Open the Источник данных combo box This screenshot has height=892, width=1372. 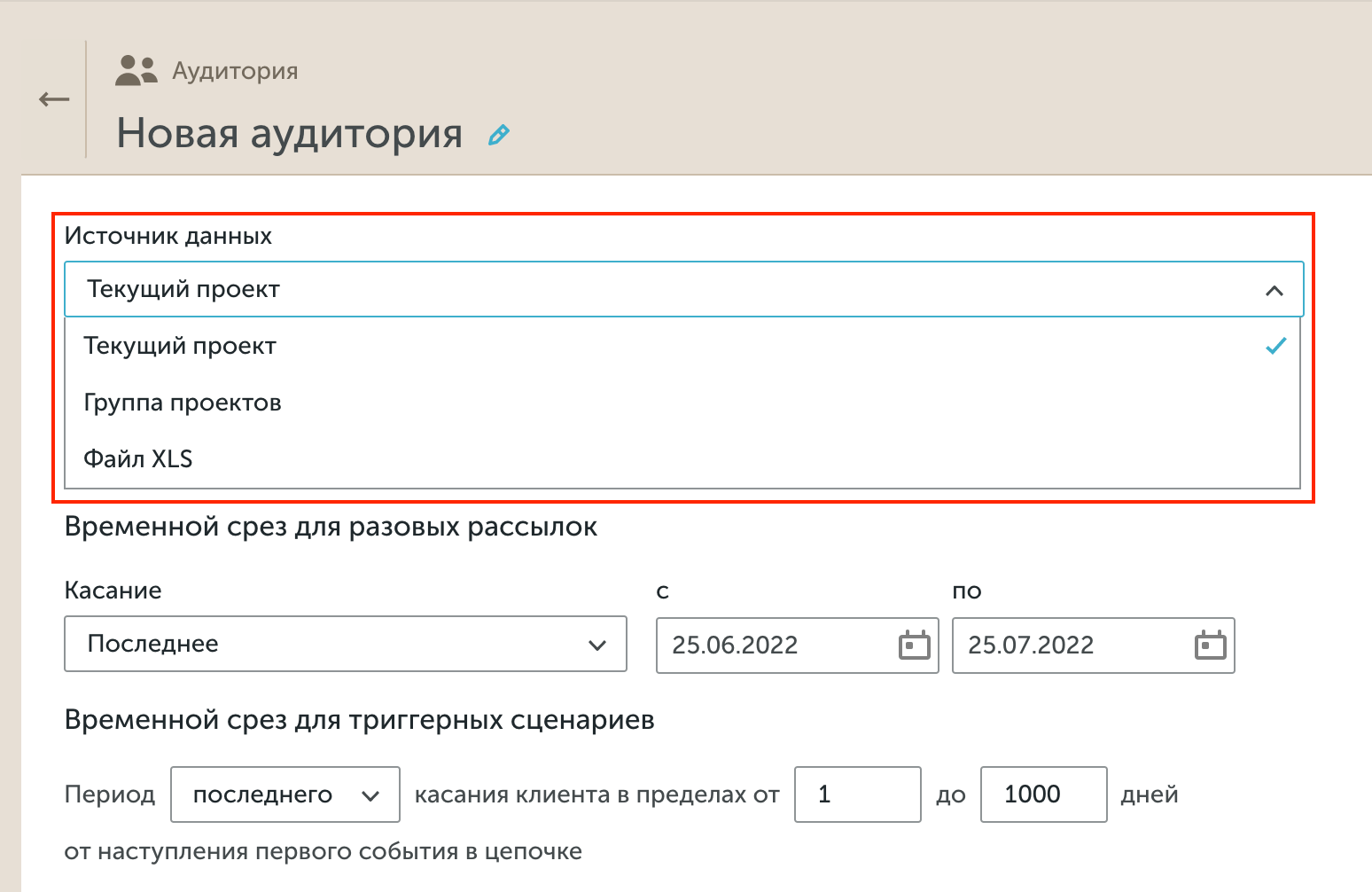coord(682,289)
